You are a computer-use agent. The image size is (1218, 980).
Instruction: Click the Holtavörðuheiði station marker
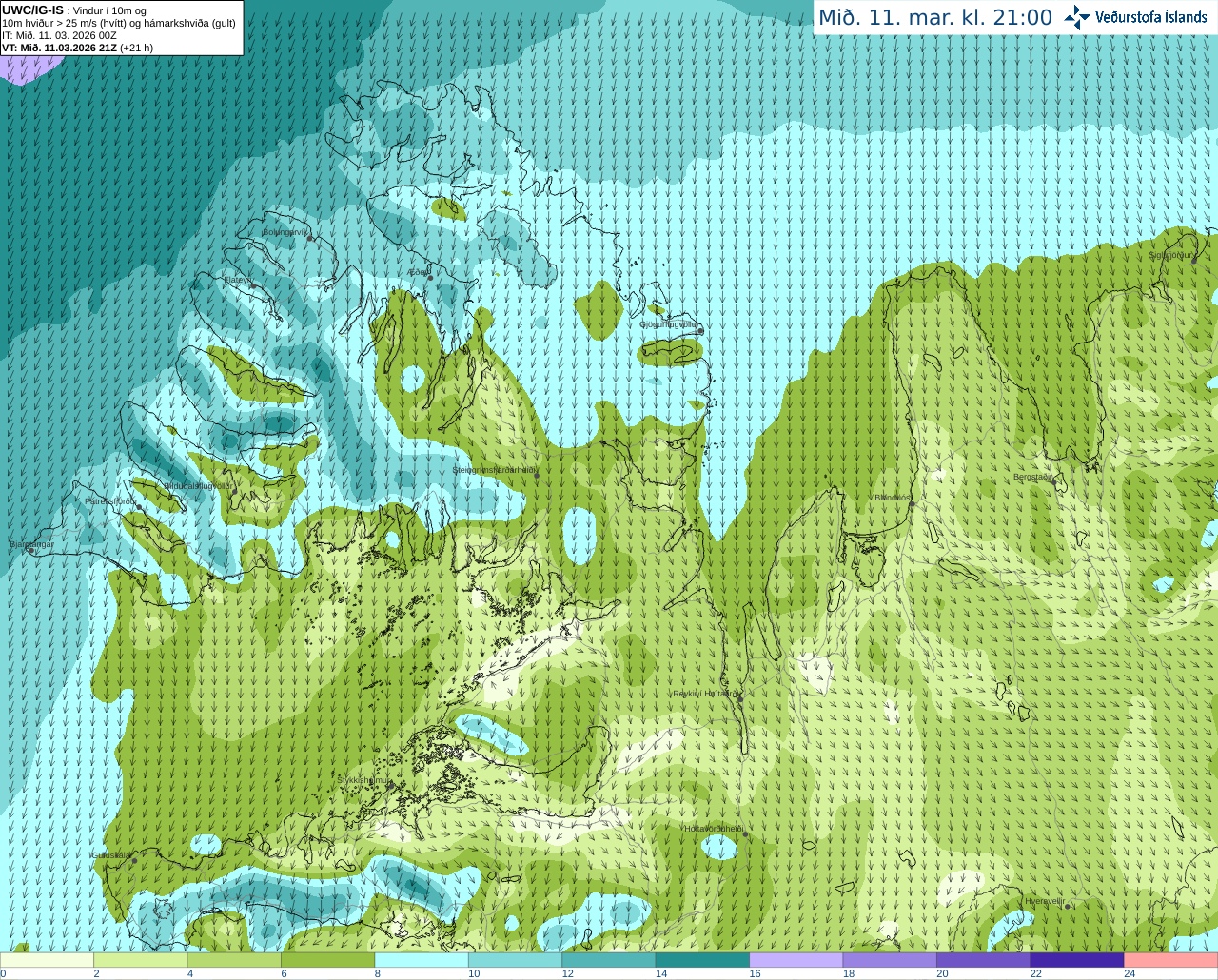click(x=745, y=834)
